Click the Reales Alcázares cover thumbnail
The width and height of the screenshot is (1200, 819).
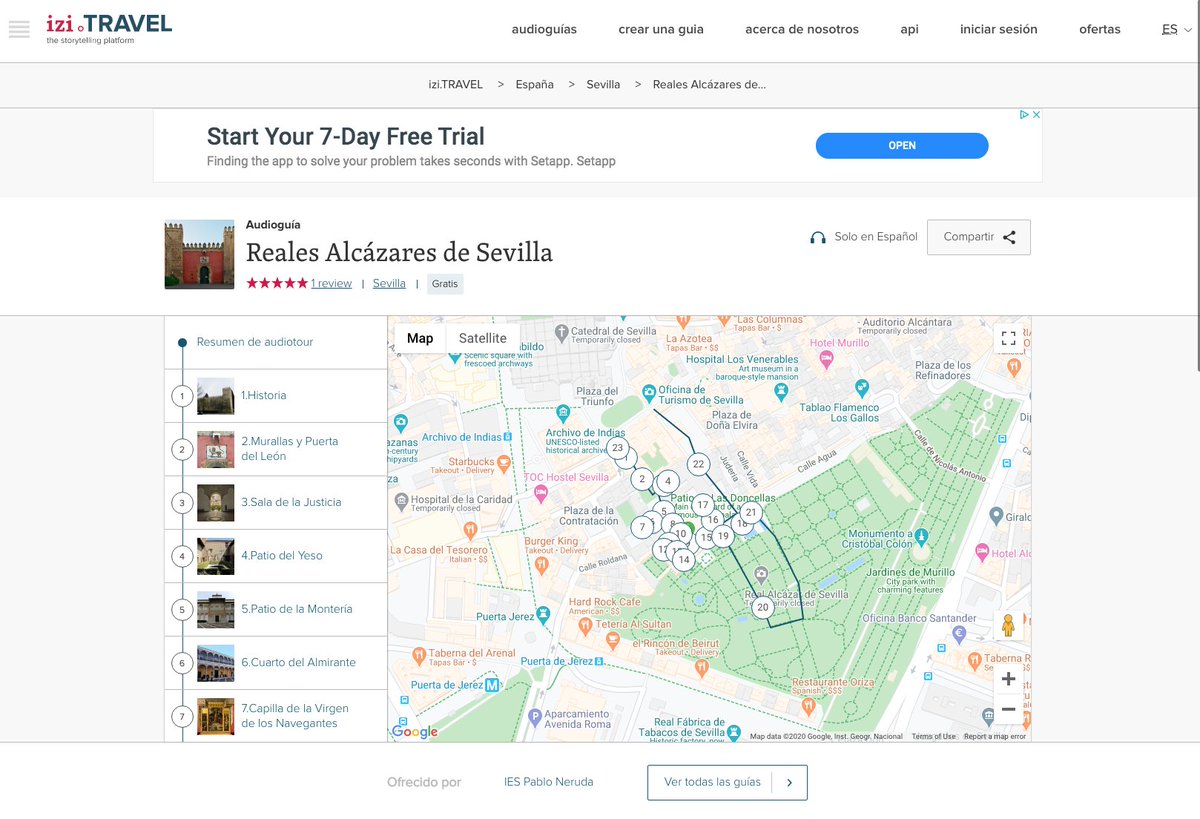[199, 254]
